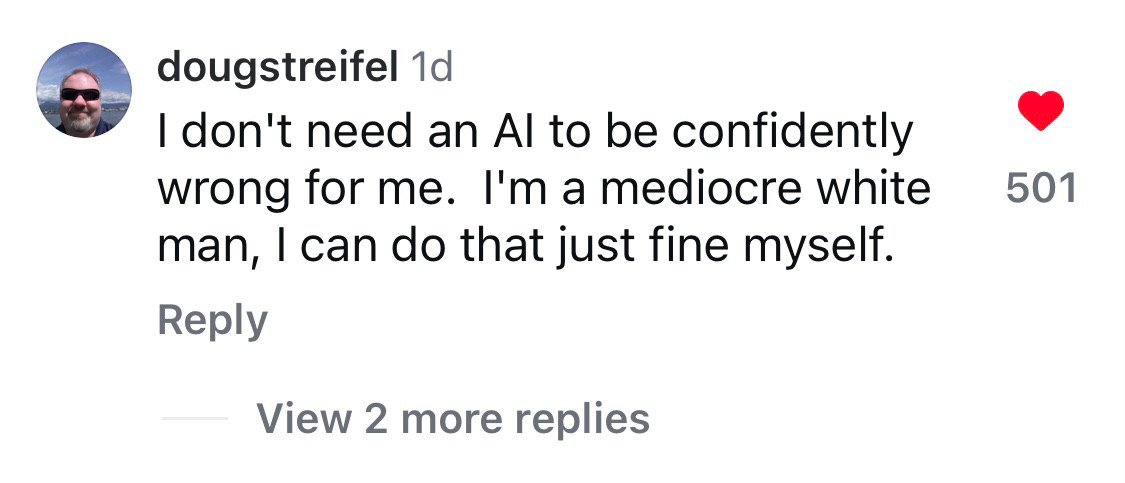Unlike the comment via red heart
This screenshot has width=1125, height=483.
coord(1040,111)
